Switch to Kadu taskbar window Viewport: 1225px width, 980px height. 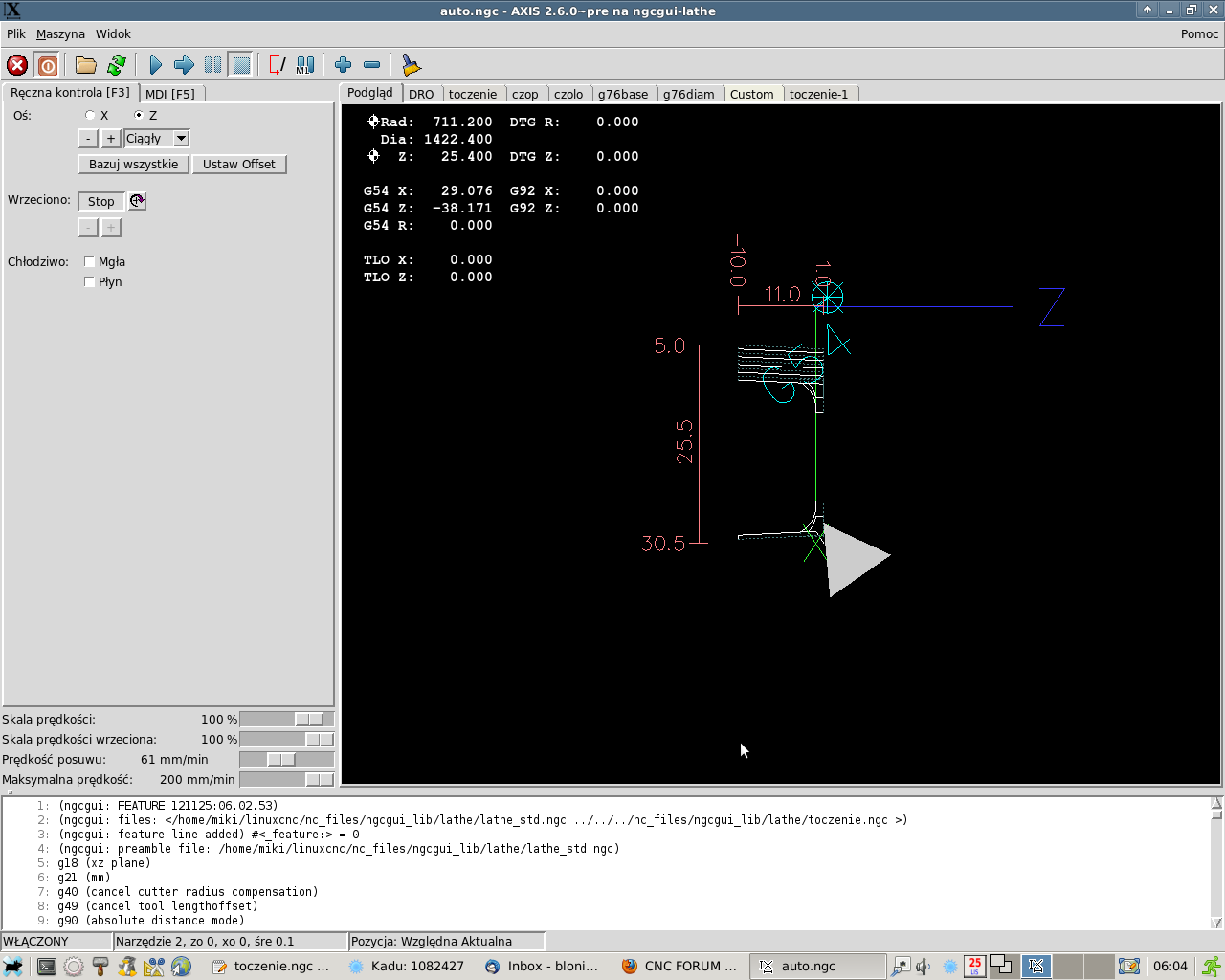click(407, 967)
